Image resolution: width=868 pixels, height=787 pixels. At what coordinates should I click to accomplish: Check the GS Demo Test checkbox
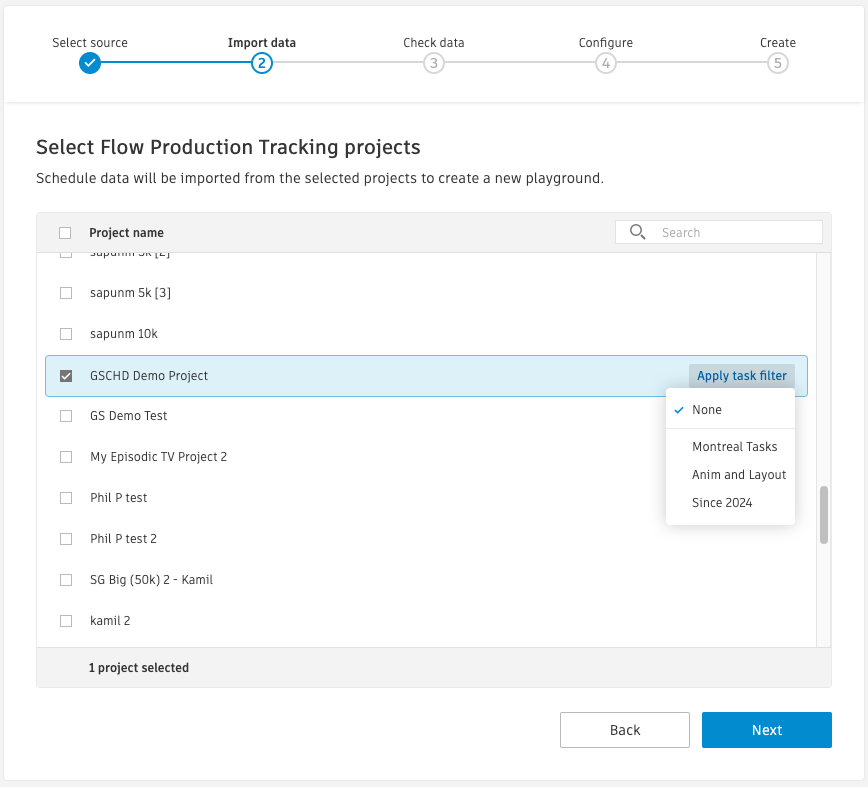(x=66, y=416)
